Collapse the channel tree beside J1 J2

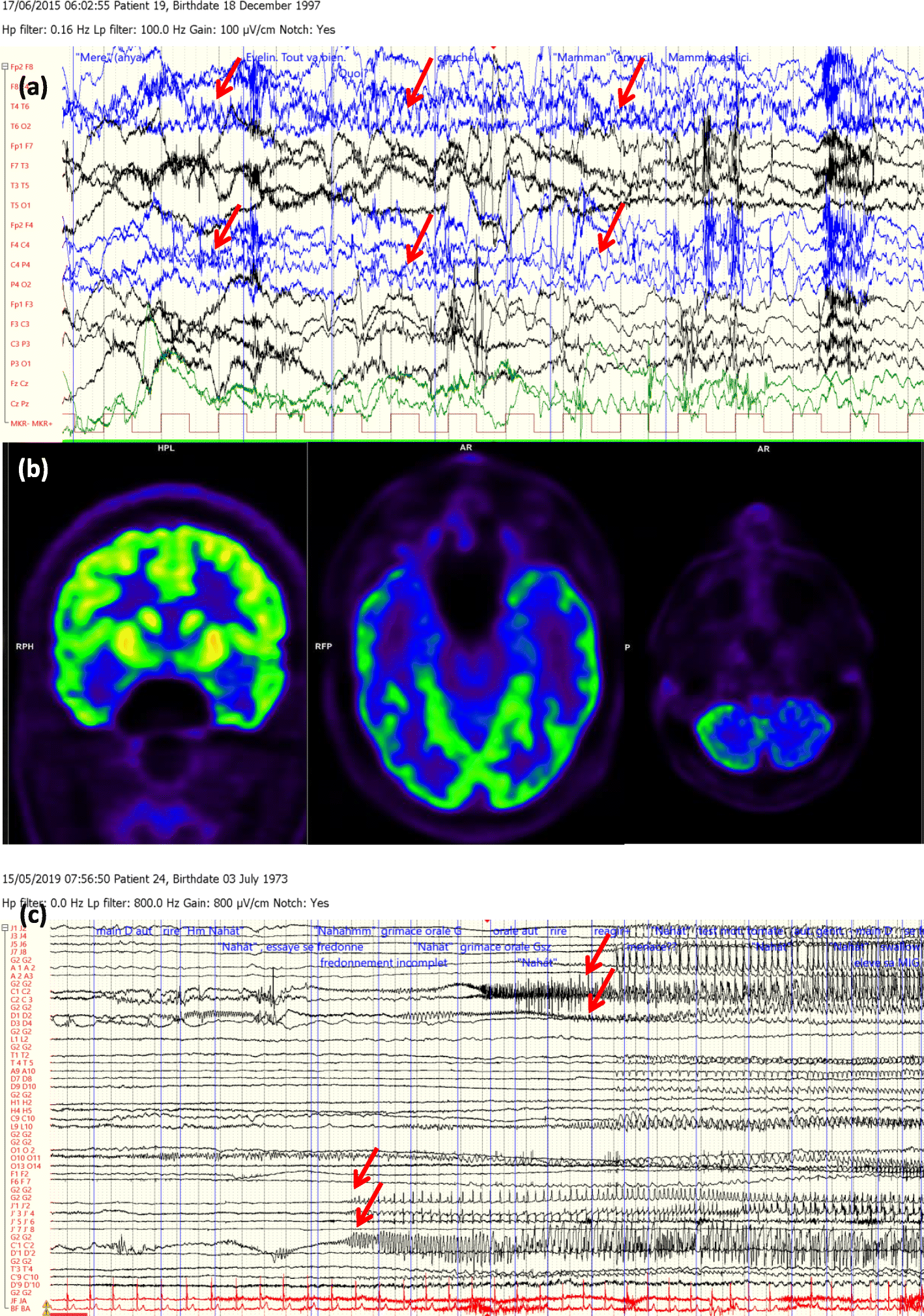click(5, 928)
